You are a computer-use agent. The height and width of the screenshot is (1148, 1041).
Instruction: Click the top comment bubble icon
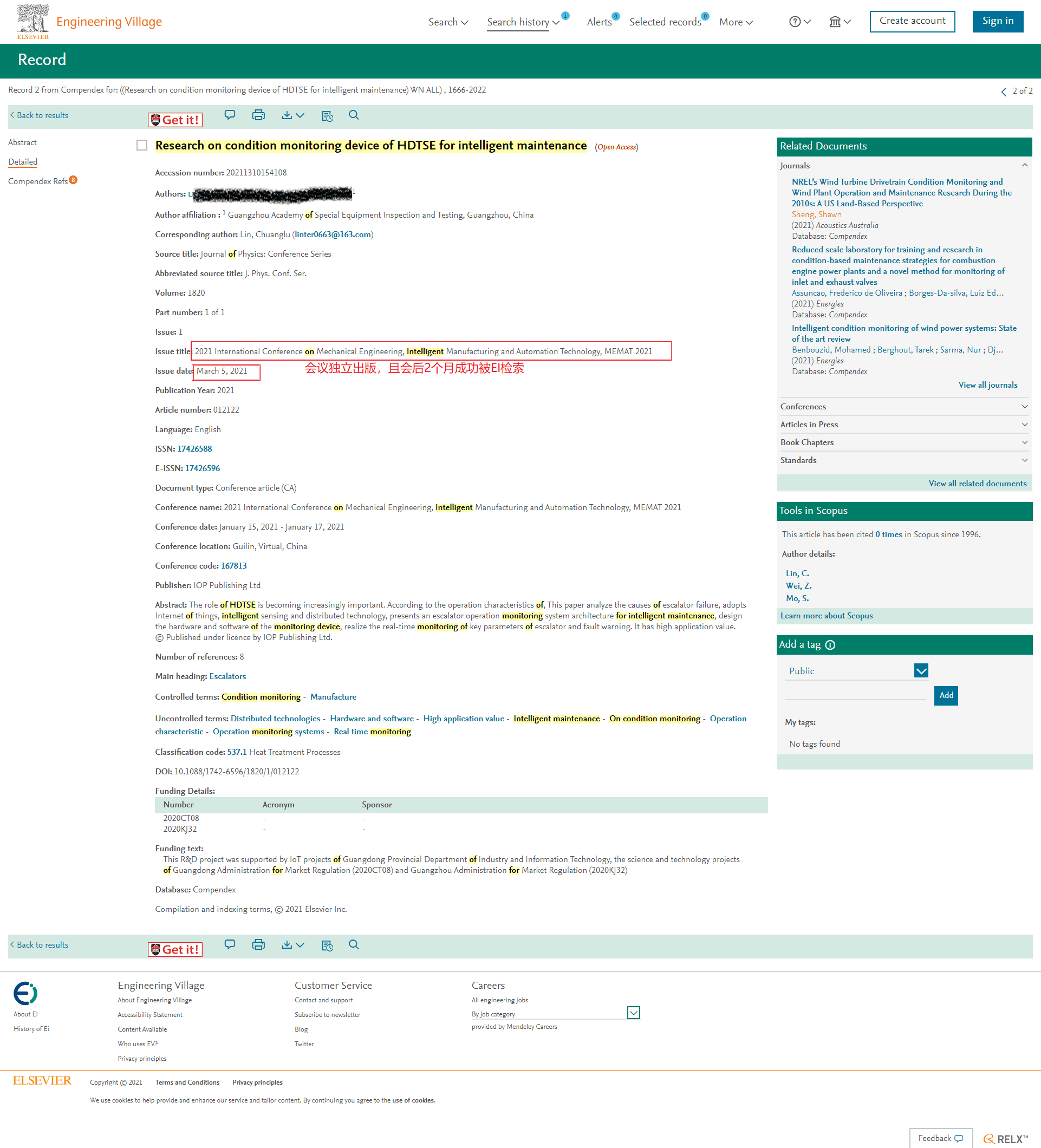click(x=230, y=115)
